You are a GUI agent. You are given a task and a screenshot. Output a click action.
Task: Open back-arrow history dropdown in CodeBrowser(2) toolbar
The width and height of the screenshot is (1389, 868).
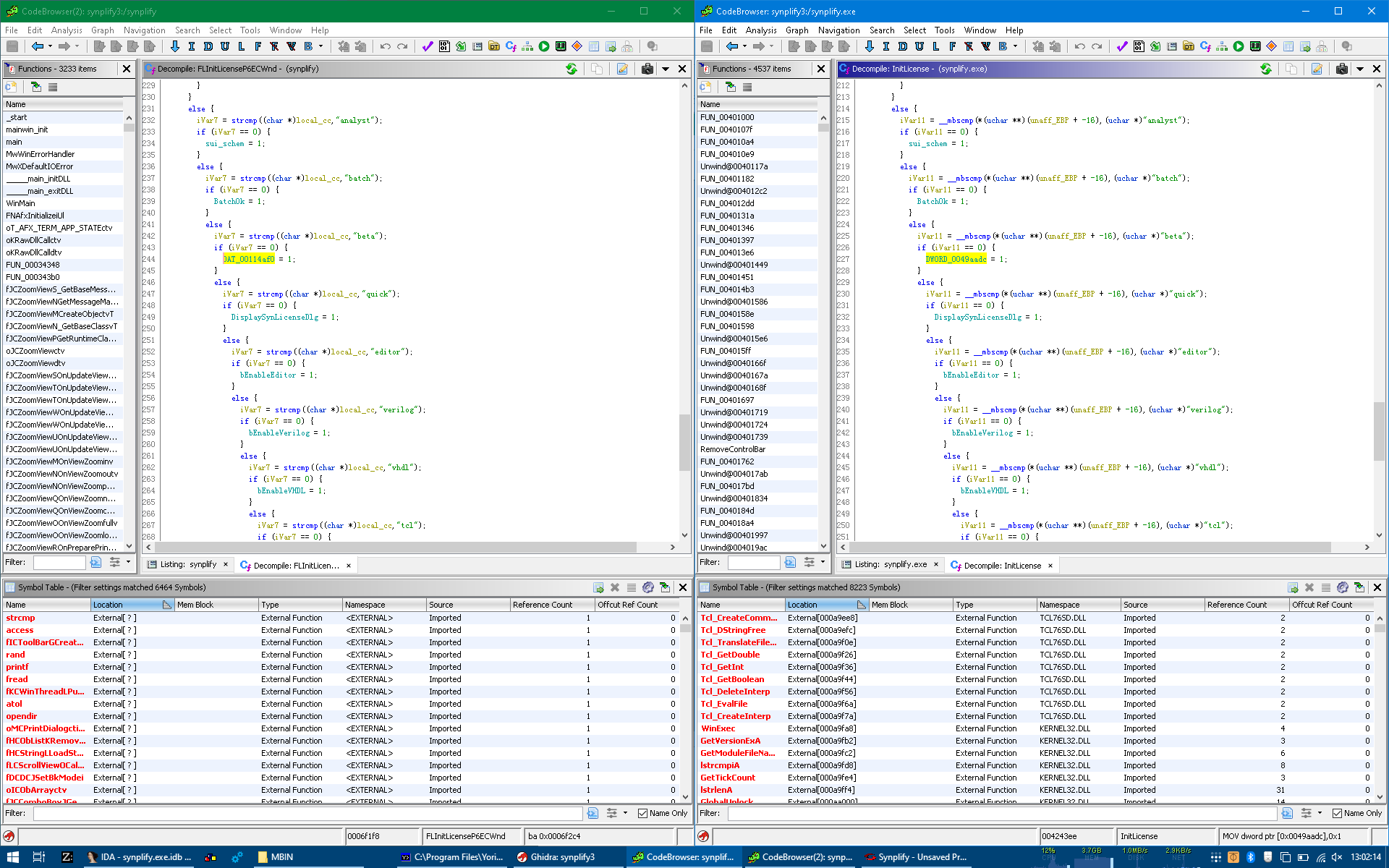pos(50,46)
